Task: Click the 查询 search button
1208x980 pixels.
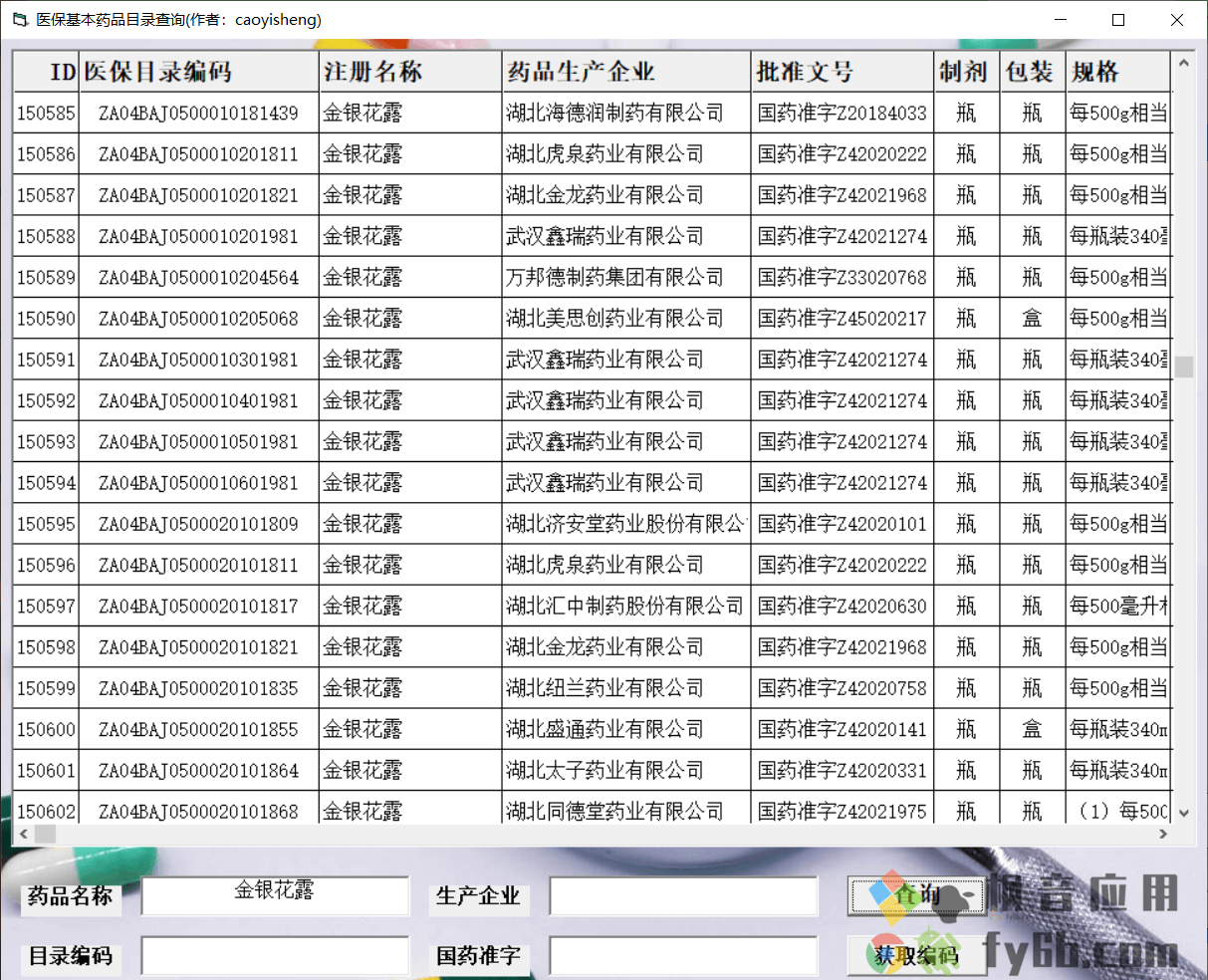Action: pos(916,895)
